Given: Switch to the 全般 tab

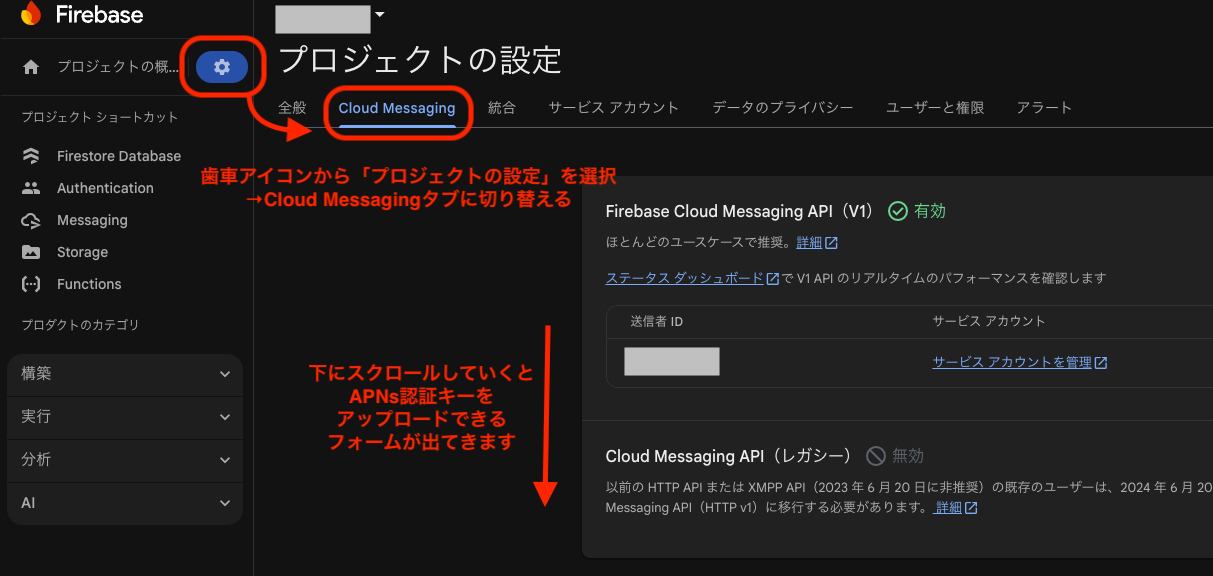Looking at the screenshot, I should click(x=292, y=108).
